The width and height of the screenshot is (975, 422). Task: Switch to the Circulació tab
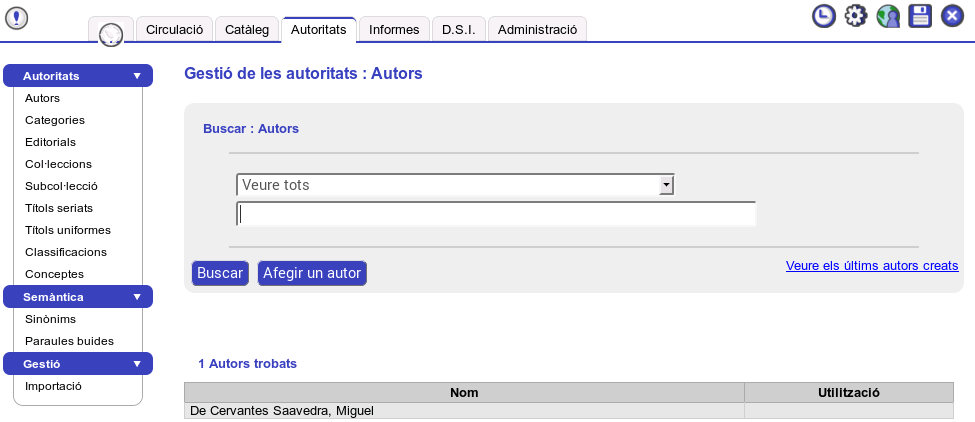coord(174,30)
